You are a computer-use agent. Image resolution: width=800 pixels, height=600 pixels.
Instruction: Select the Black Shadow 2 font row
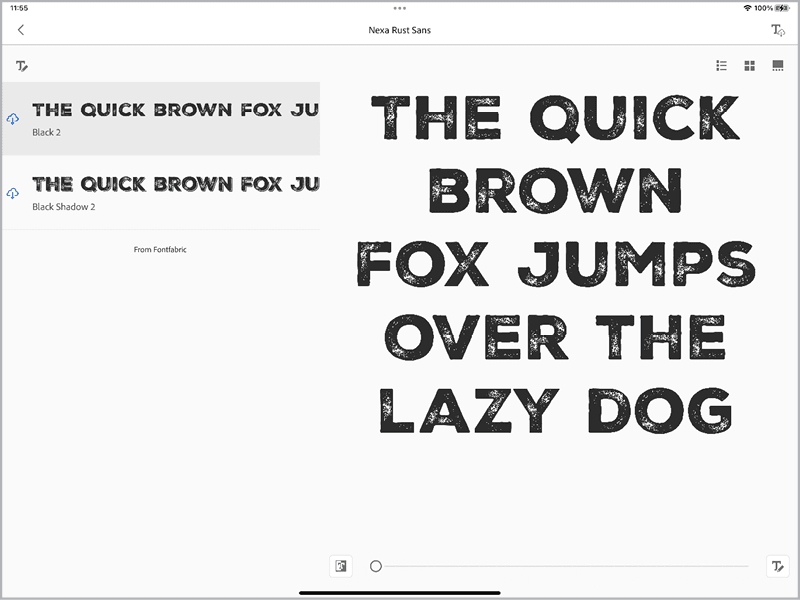point(161,193)
